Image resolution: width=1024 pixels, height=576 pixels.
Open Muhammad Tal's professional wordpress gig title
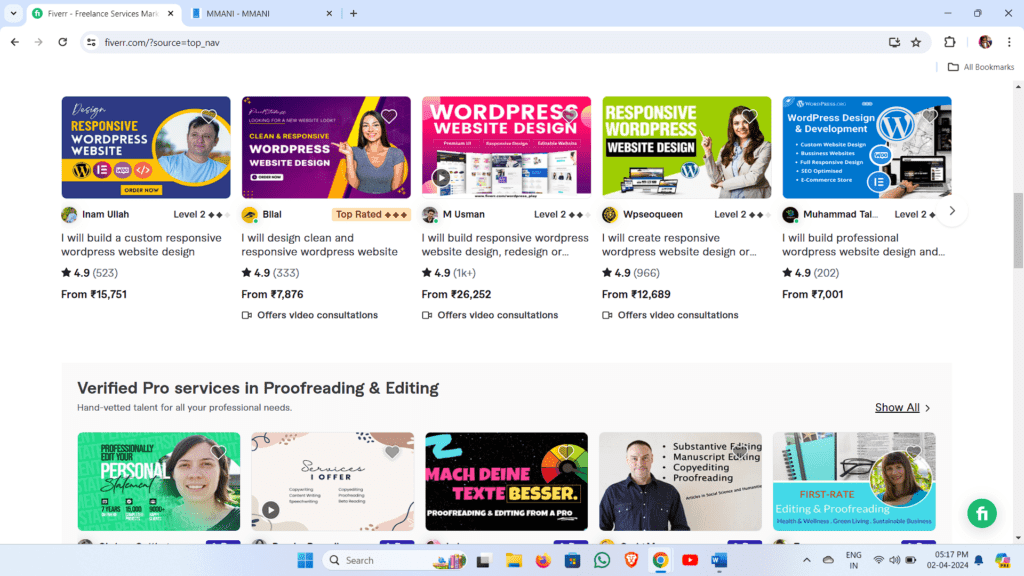tap(863, 245)
